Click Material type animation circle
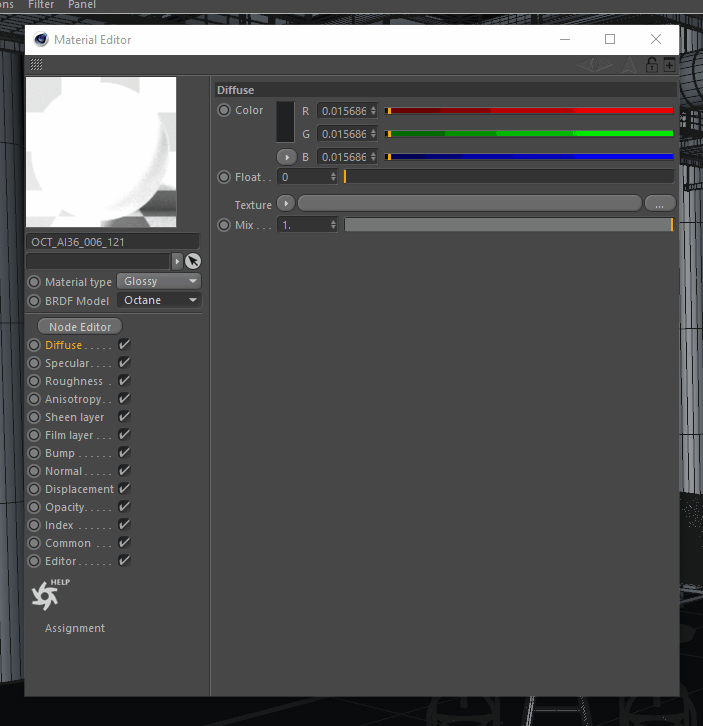Image resolution: width=703 pixels, height=726 pixels. click(34, 282)
